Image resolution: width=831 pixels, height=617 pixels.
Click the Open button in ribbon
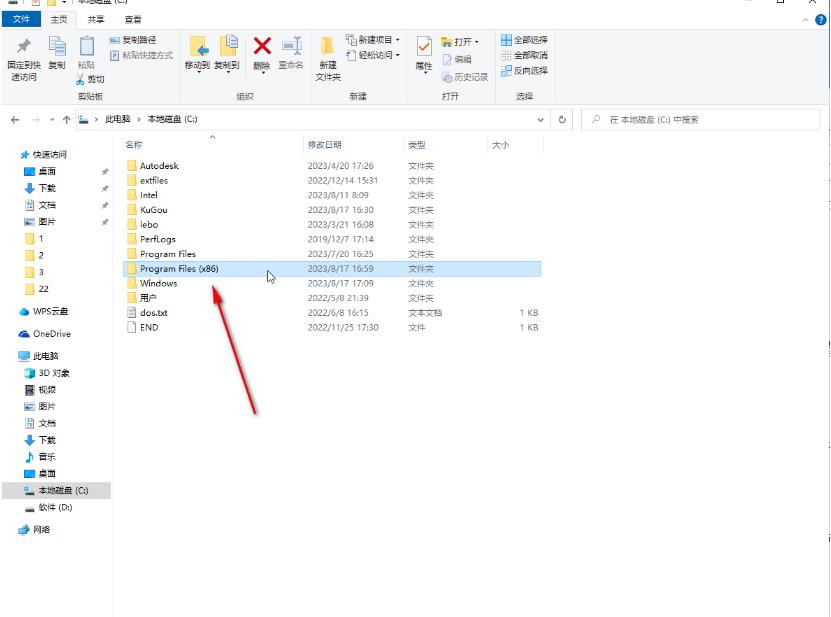(x=459, y=41)
